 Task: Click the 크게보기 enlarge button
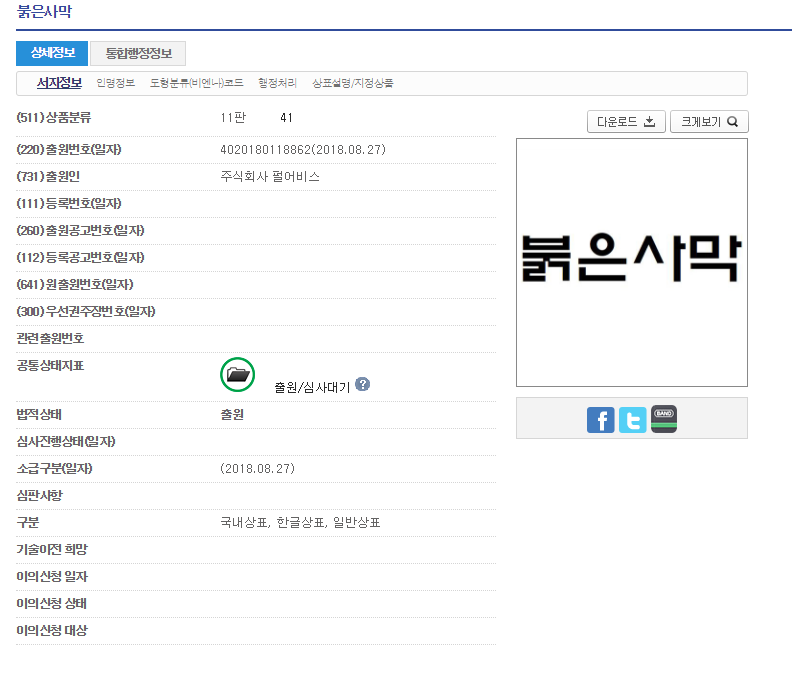tap(709, 122)
